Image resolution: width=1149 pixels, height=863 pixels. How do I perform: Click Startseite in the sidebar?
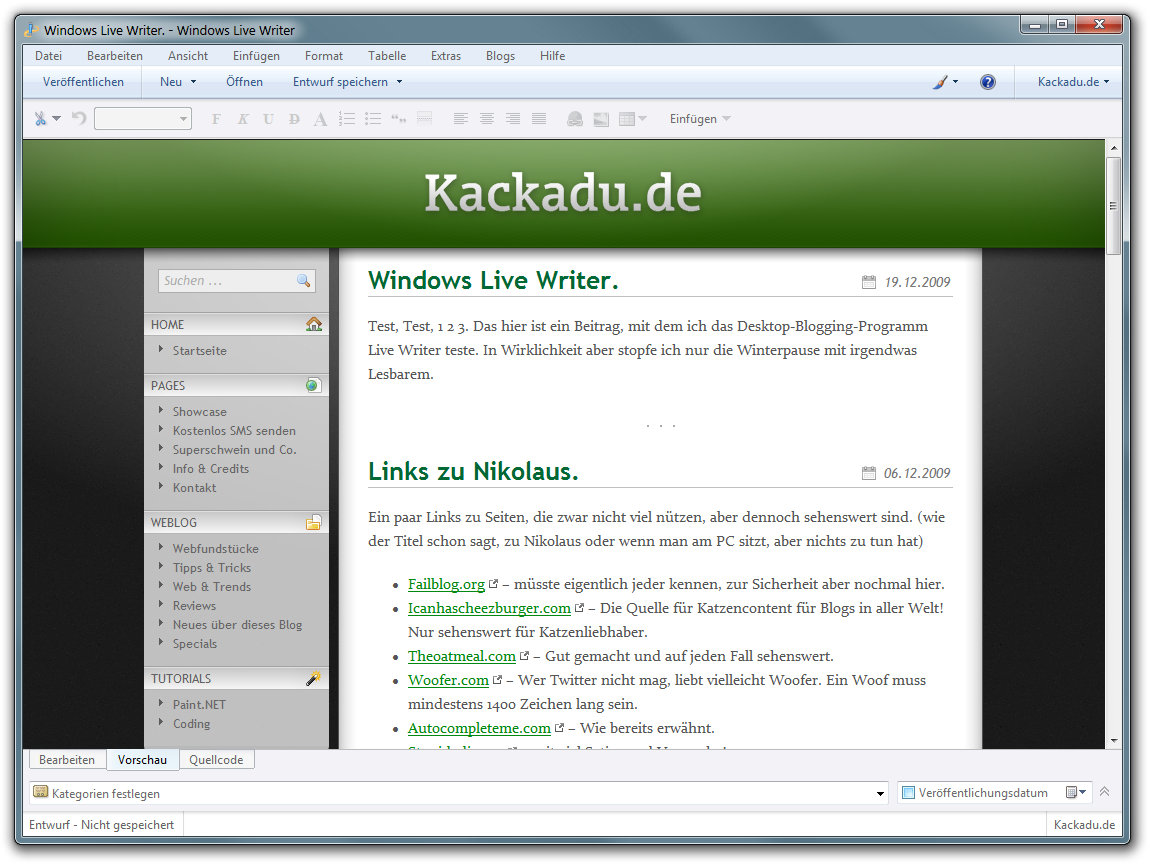pyautogui.click(x=199, y=351)
